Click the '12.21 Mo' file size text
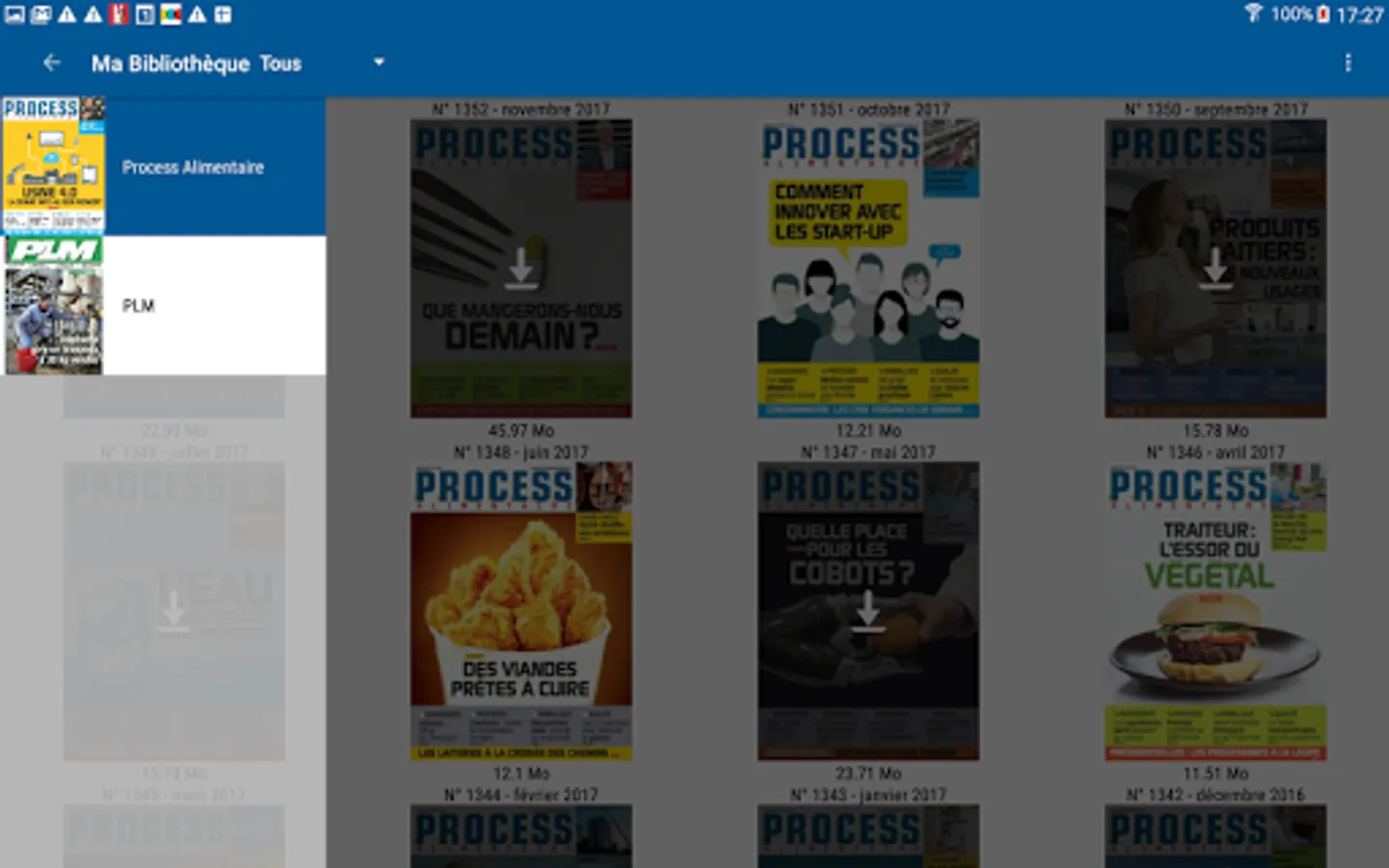1389x868 pixels. 868,430
